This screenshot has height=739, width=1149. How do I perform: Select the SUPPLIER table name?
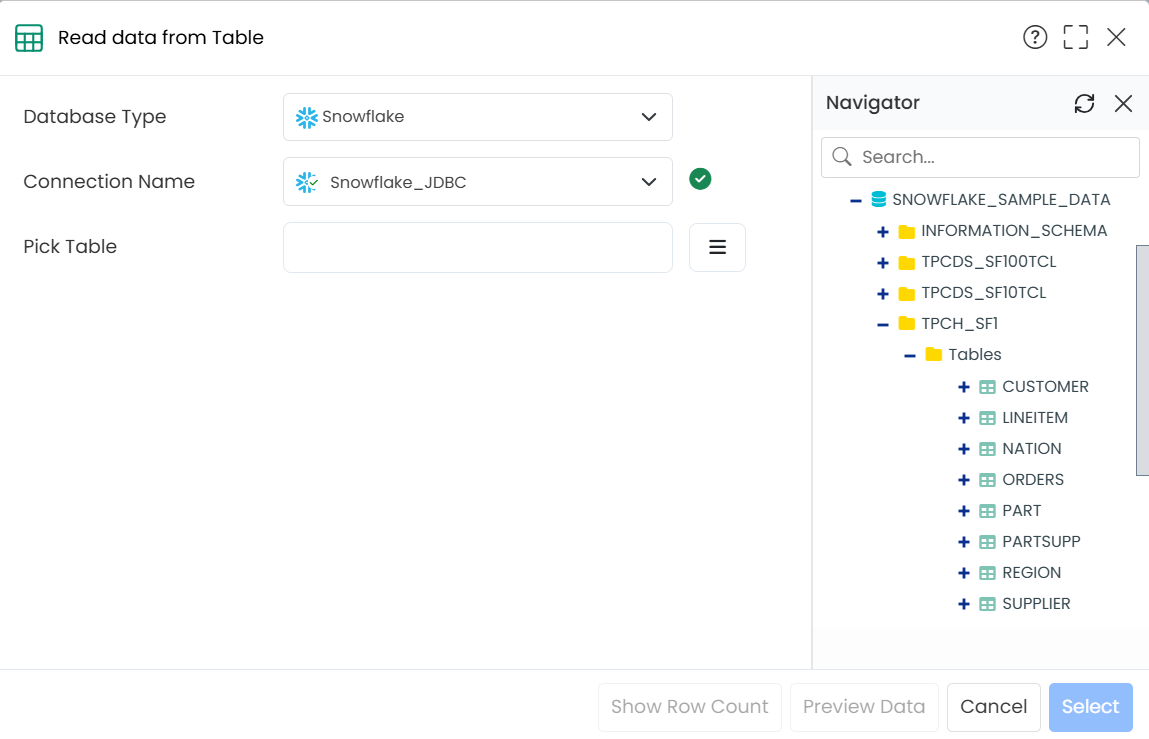(1036, 603)
